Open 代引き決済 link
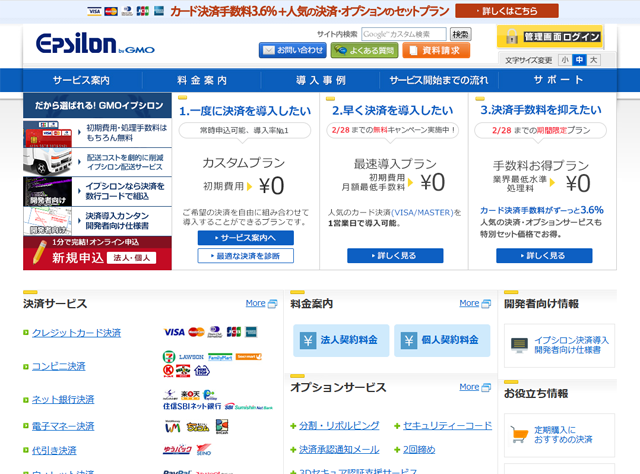This screenshot has width=640, height=474. tap(54, 450)
